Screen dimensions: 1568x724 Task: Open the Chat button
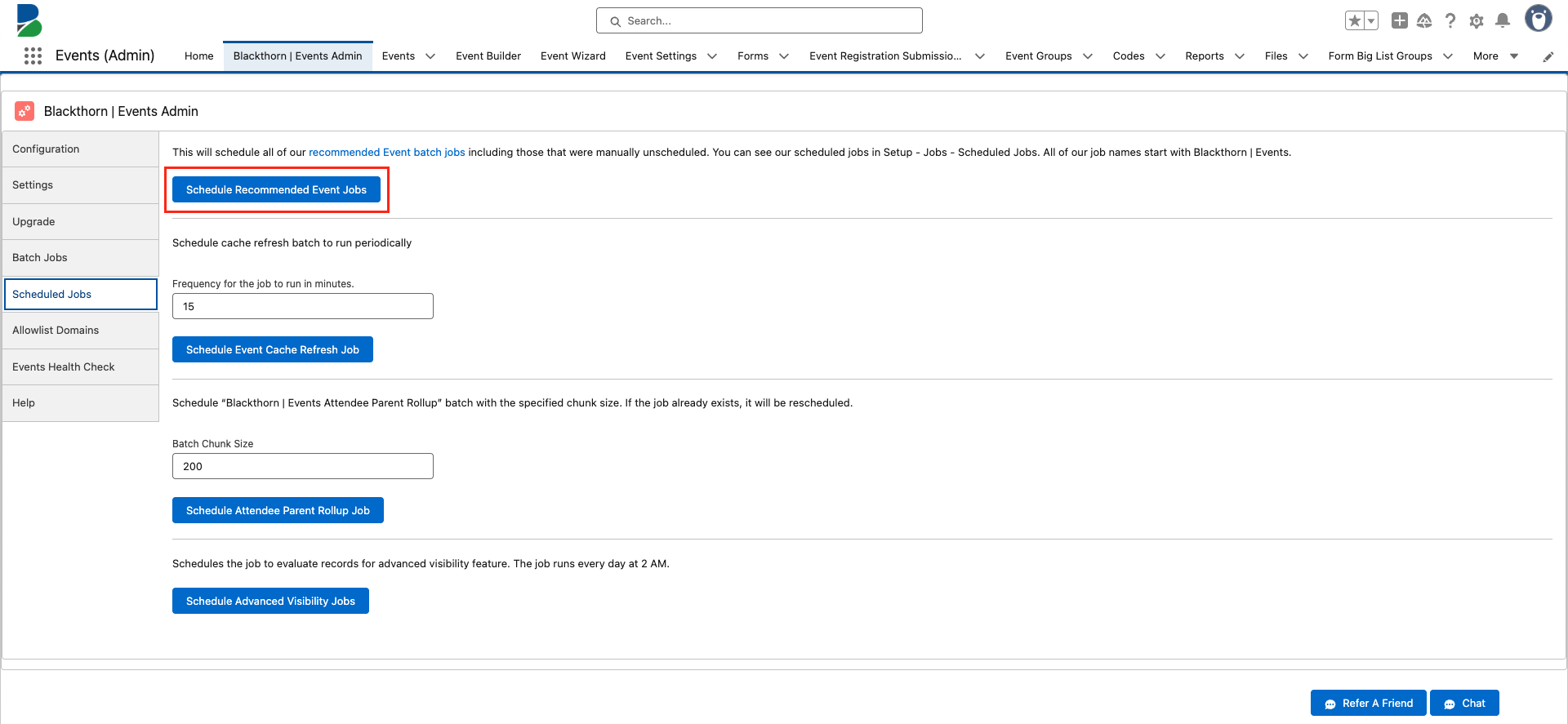[1464, 703]
